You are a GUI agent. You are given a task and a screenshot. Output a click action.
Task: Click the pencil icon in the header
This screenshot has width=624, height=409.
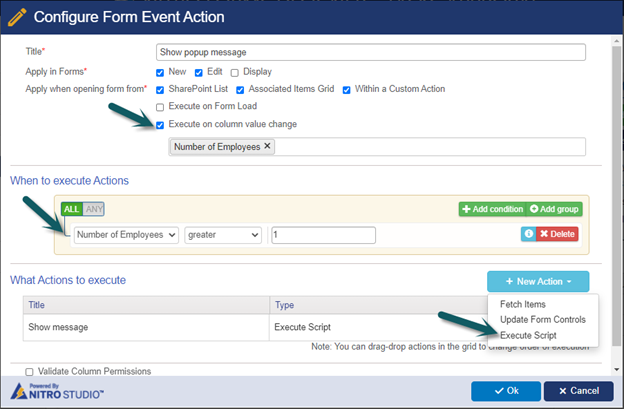[x=17, y=18]
